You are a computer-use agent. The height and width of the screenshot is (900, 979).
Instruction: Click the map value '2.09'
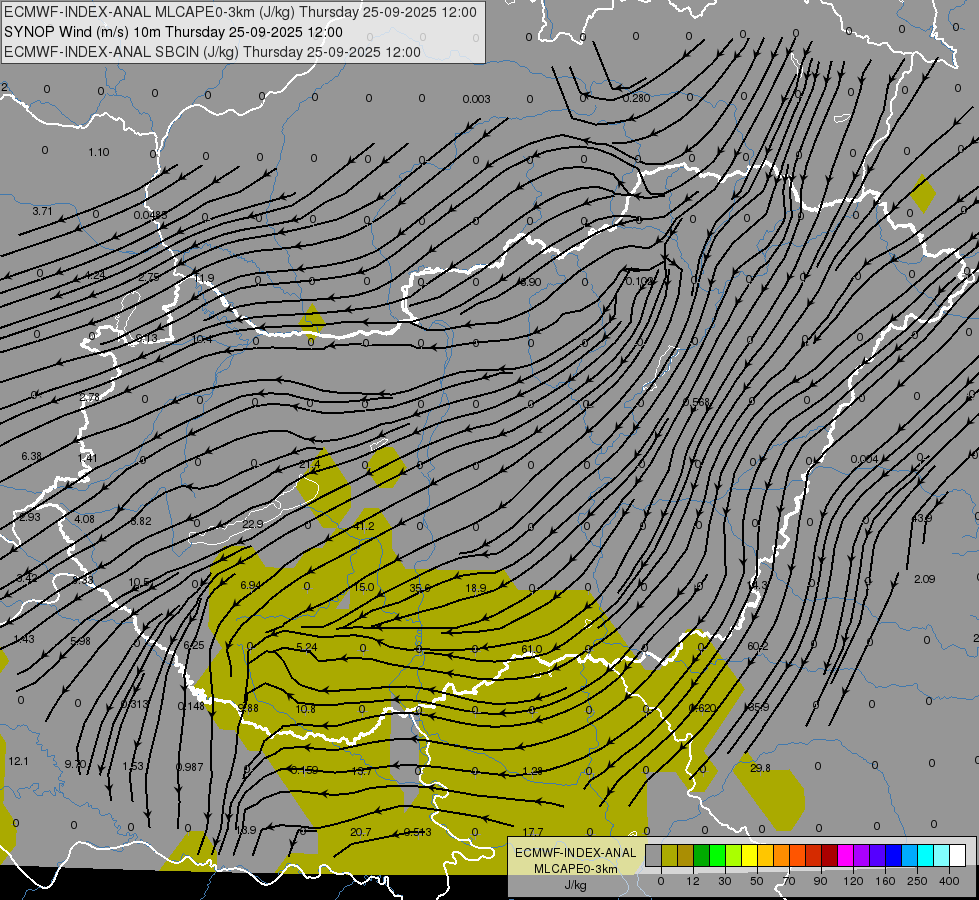click(x=925, y=579)
